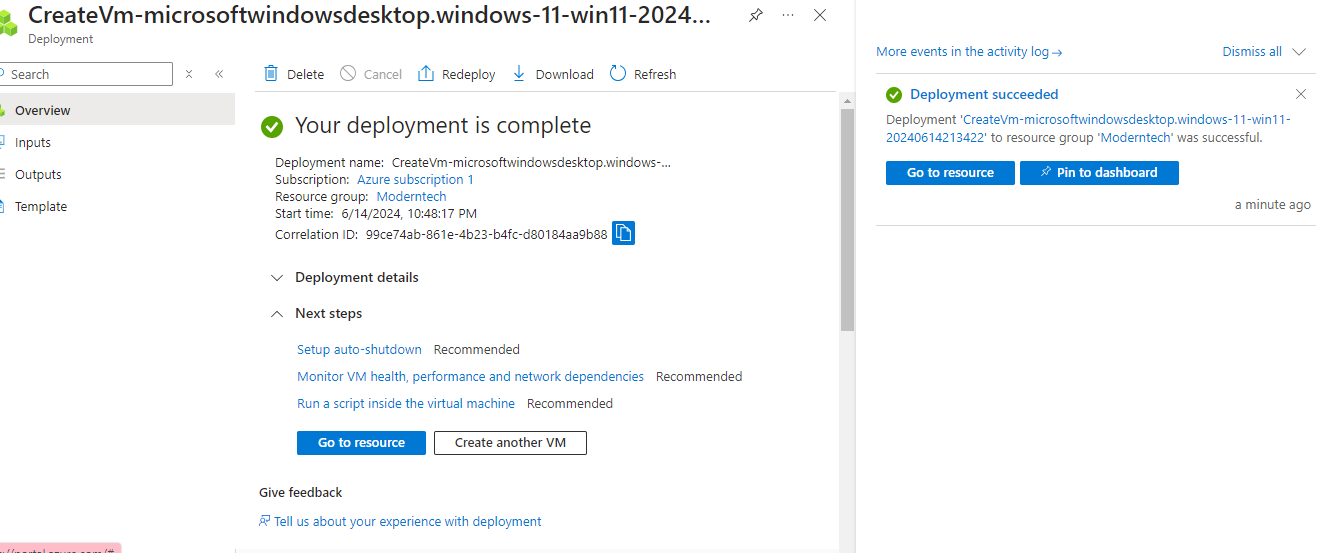Open Monitor VM health, performance link

click(470, 377)
